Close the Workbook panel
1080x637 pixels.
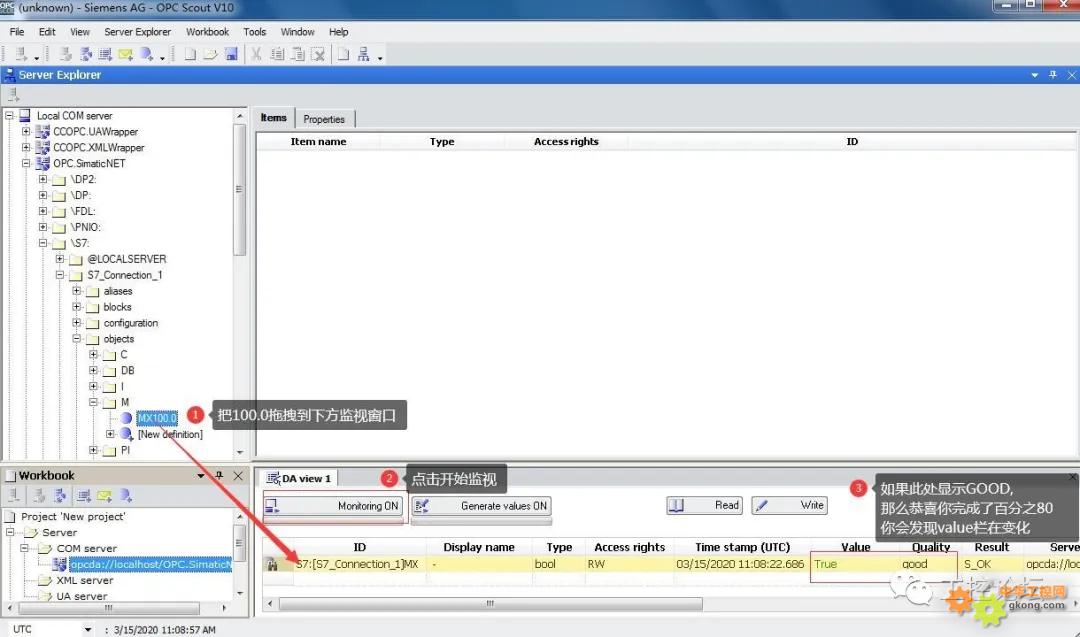click(238, 475)
